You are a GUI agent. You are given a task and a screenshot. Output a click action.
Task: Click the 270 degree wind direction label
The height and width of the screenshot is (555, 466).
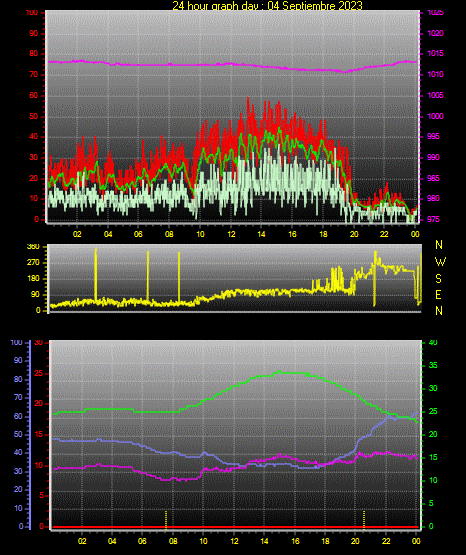click(x=33, y=263)
